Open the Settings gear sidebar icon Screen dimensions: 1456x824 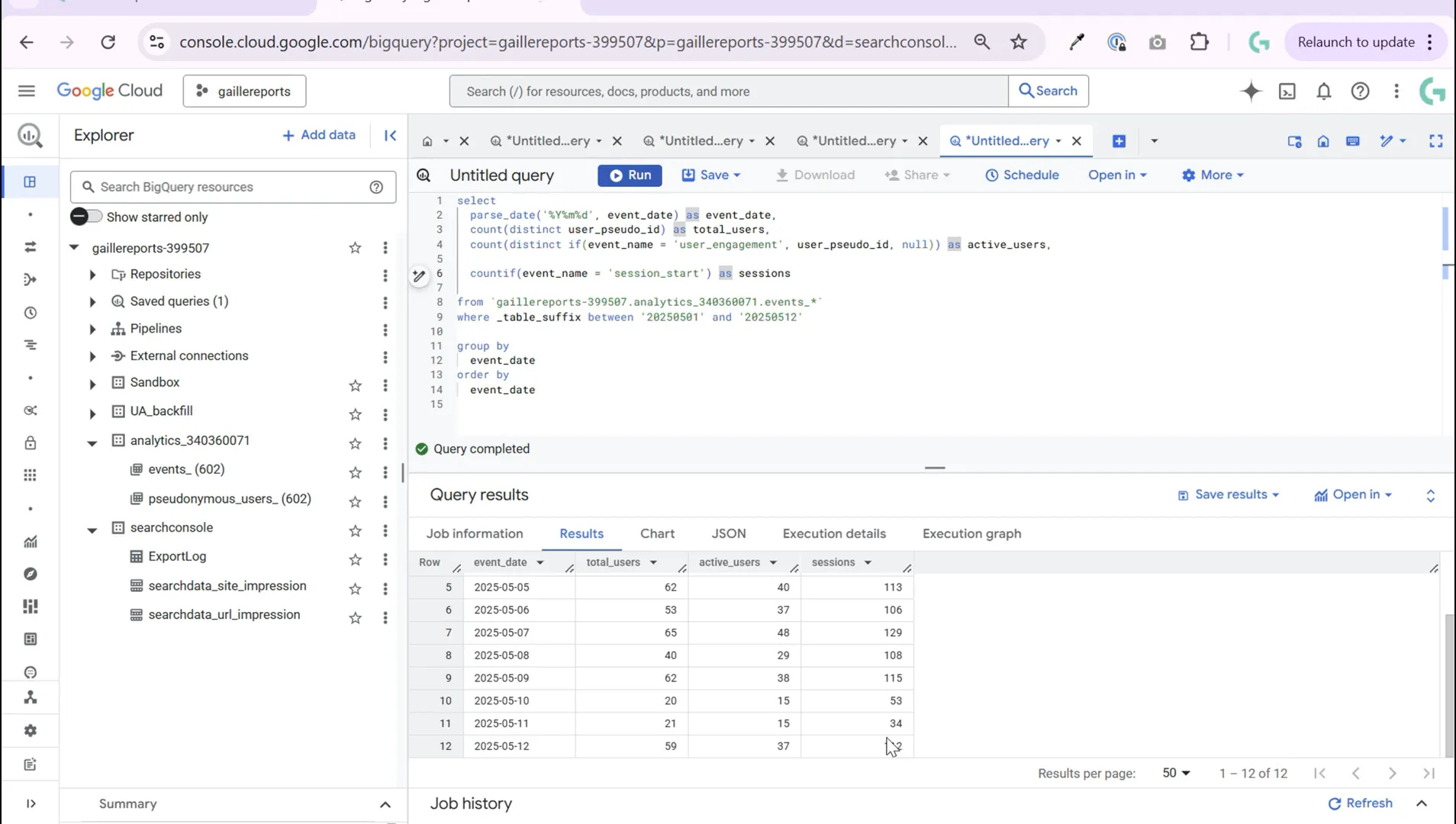[30, 730]
